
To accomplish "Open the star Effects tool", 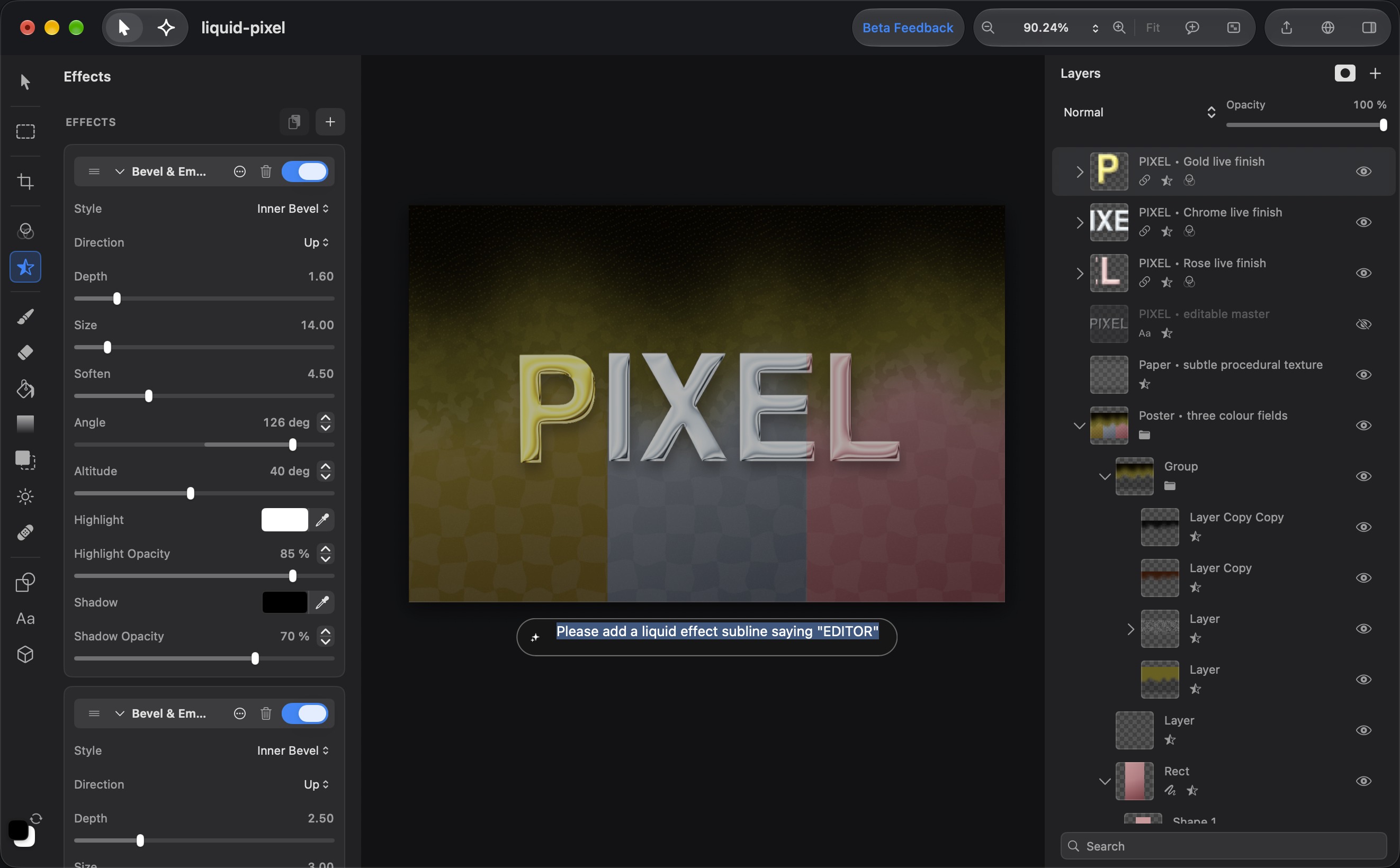I will [x=25, y=267].
